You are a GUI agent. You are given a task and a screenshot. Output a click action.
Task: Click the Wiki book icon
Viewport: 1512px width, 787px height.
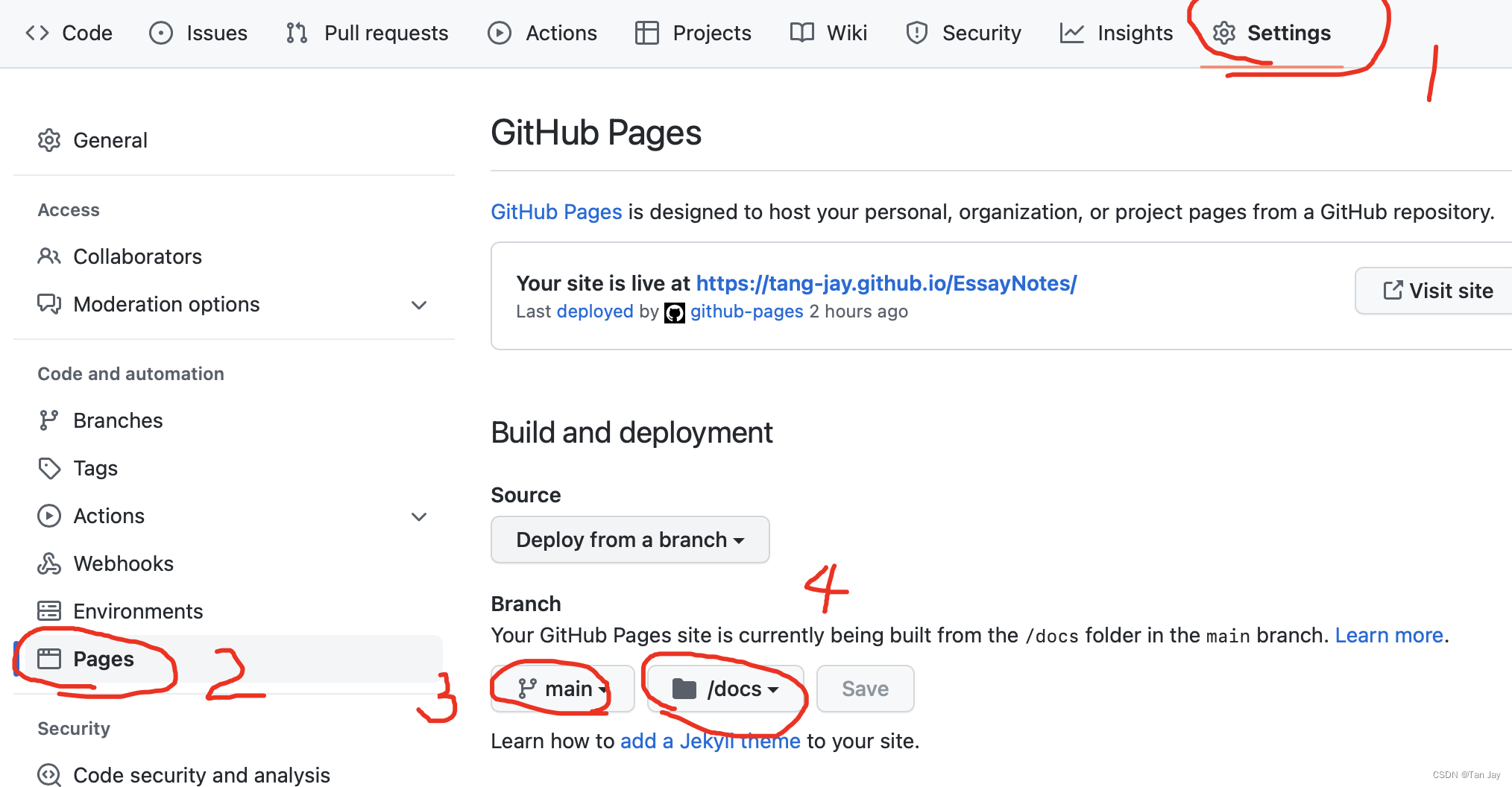pyautogui.click(x=802, y=33)
